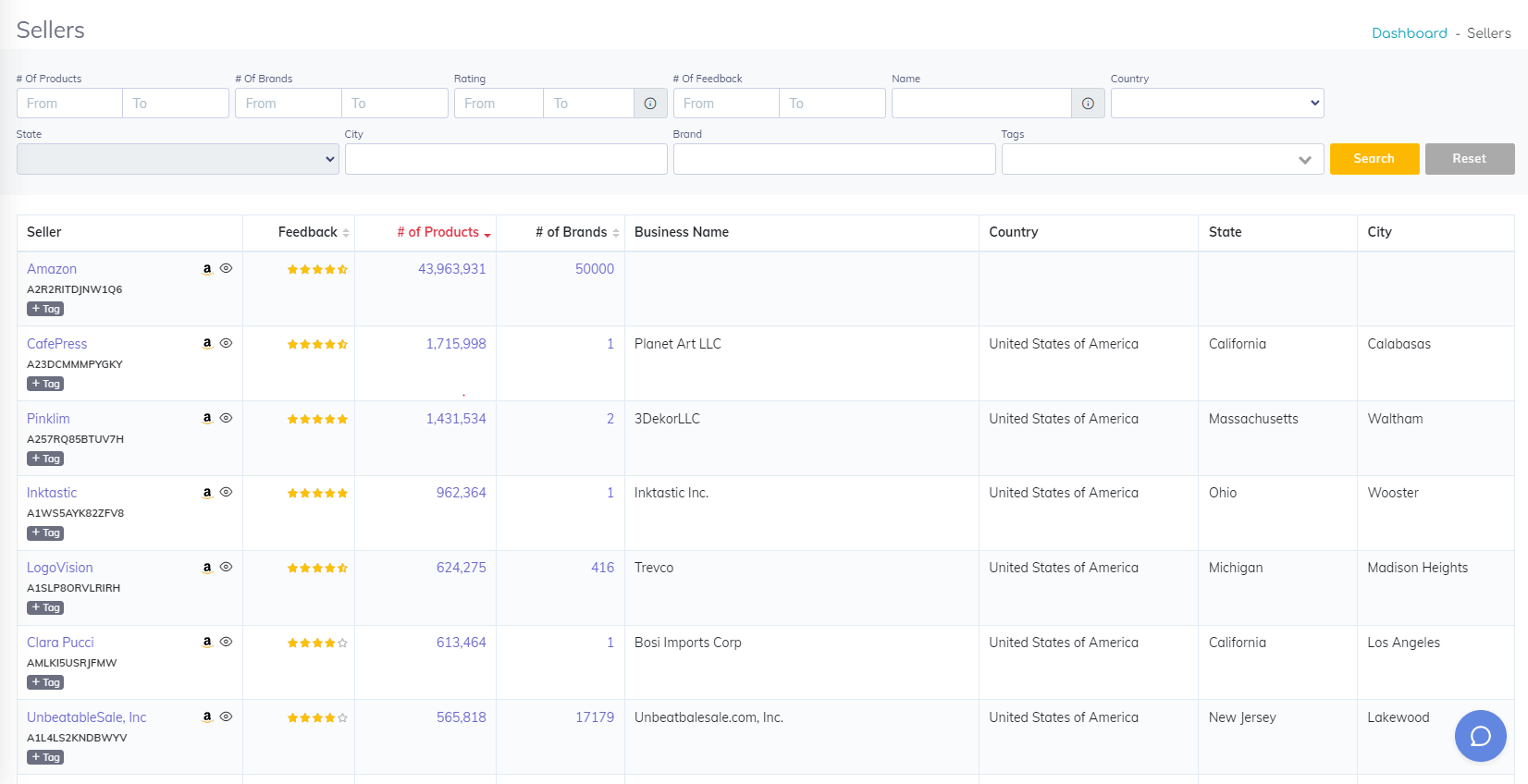
Task: Open Clara Pucci seller link
Action: pyautogui.click(x=60, y=643)
